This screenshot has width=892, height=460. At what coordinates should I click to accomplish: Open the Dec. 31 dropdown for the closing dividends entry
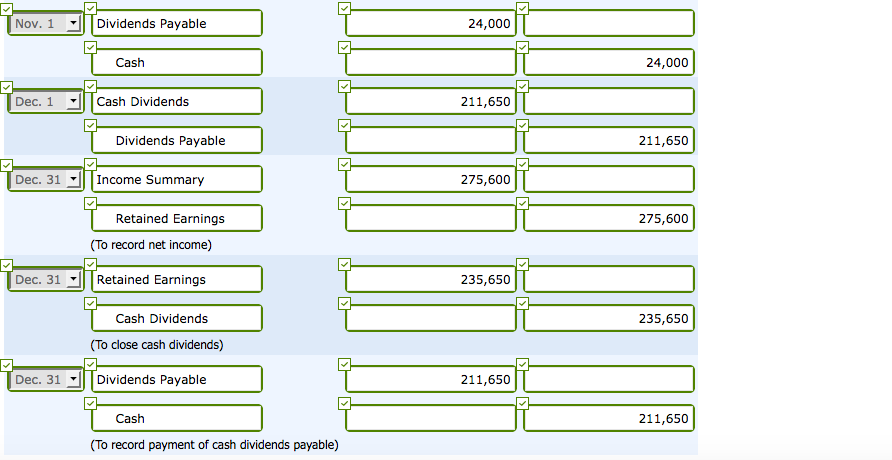46,279
